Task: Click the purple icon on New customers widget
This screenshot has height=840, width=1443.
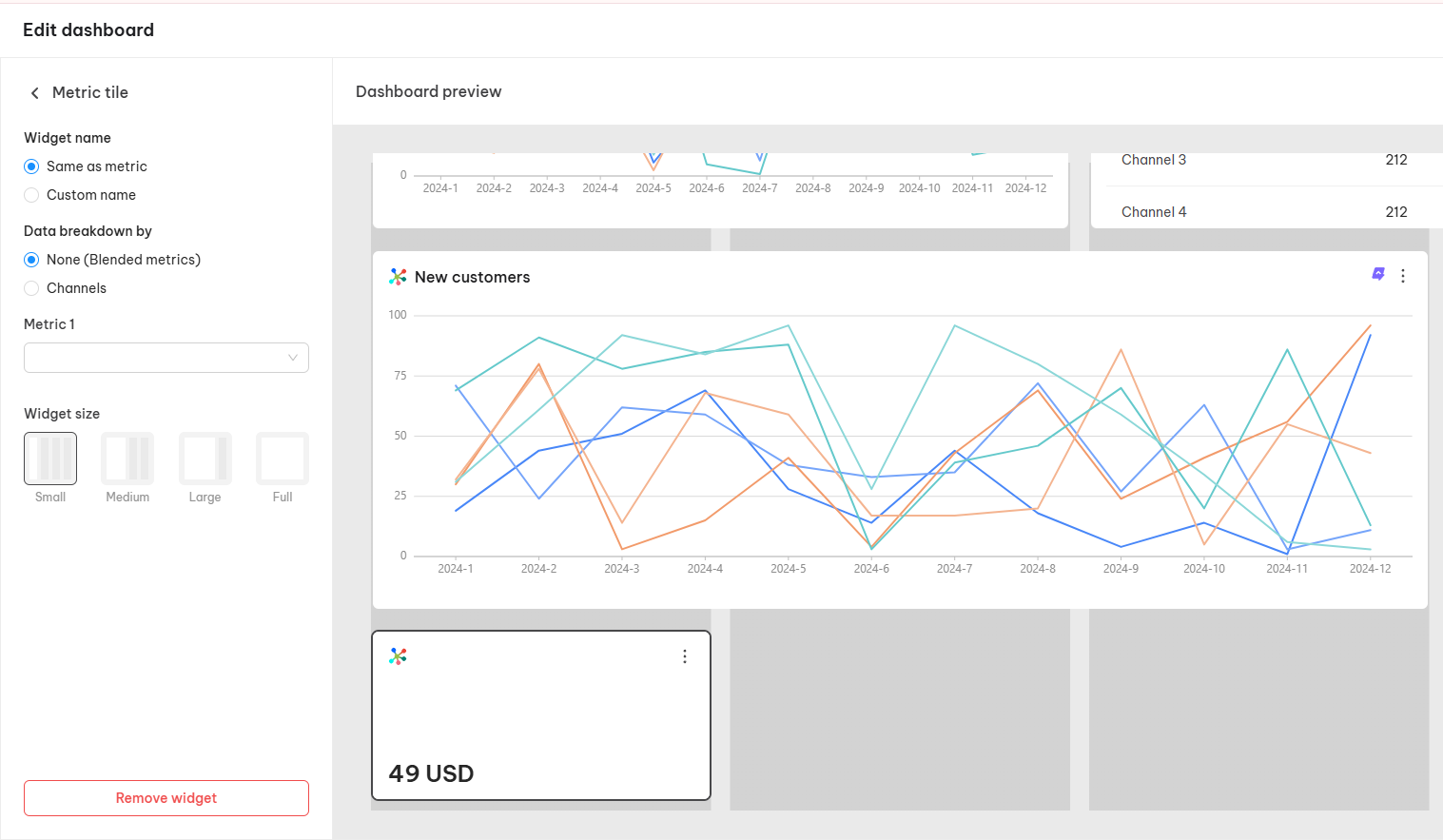Action: (1378, 274)
